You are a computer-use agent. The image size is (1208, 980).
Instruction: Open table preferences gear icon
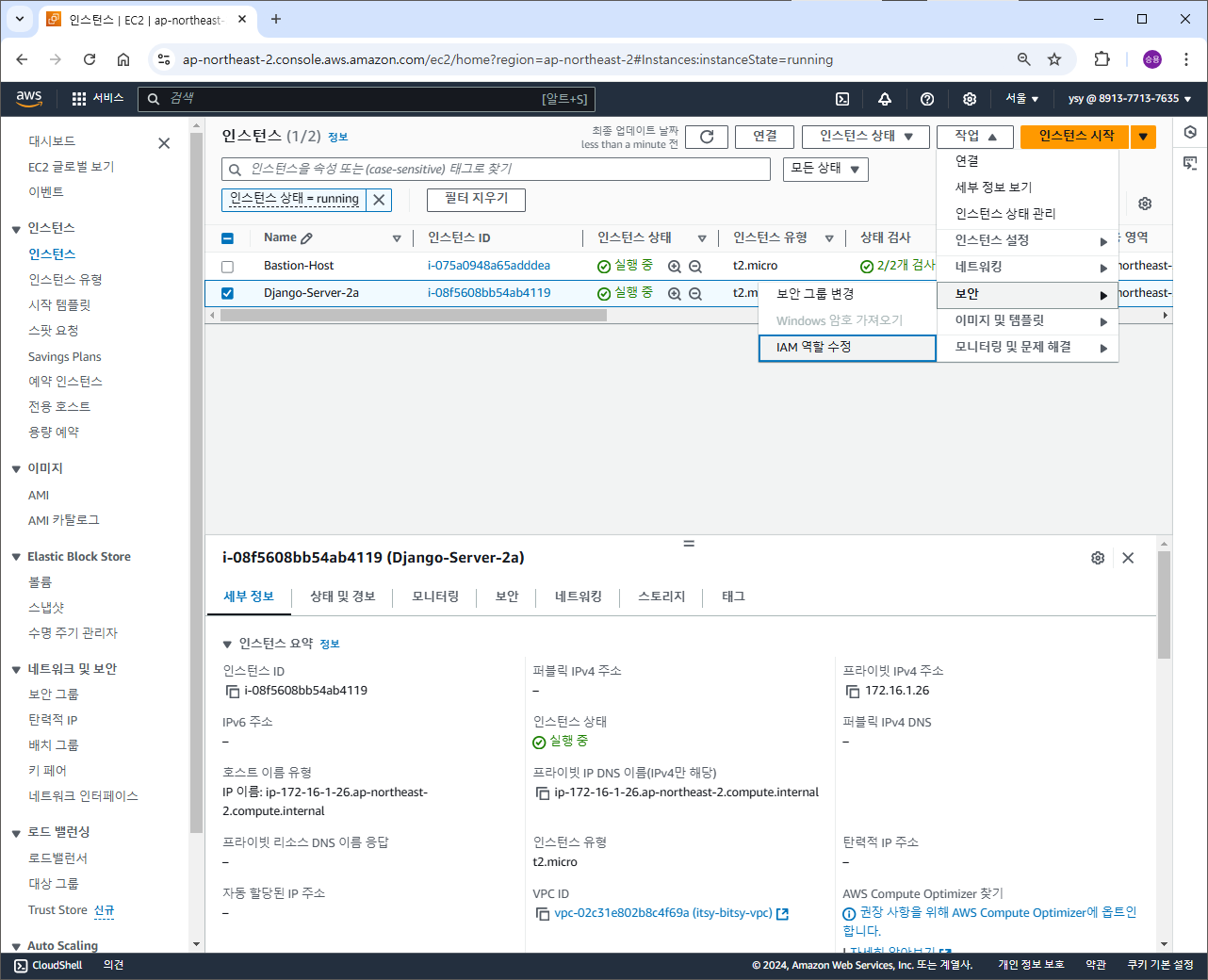coord(1145,204)
